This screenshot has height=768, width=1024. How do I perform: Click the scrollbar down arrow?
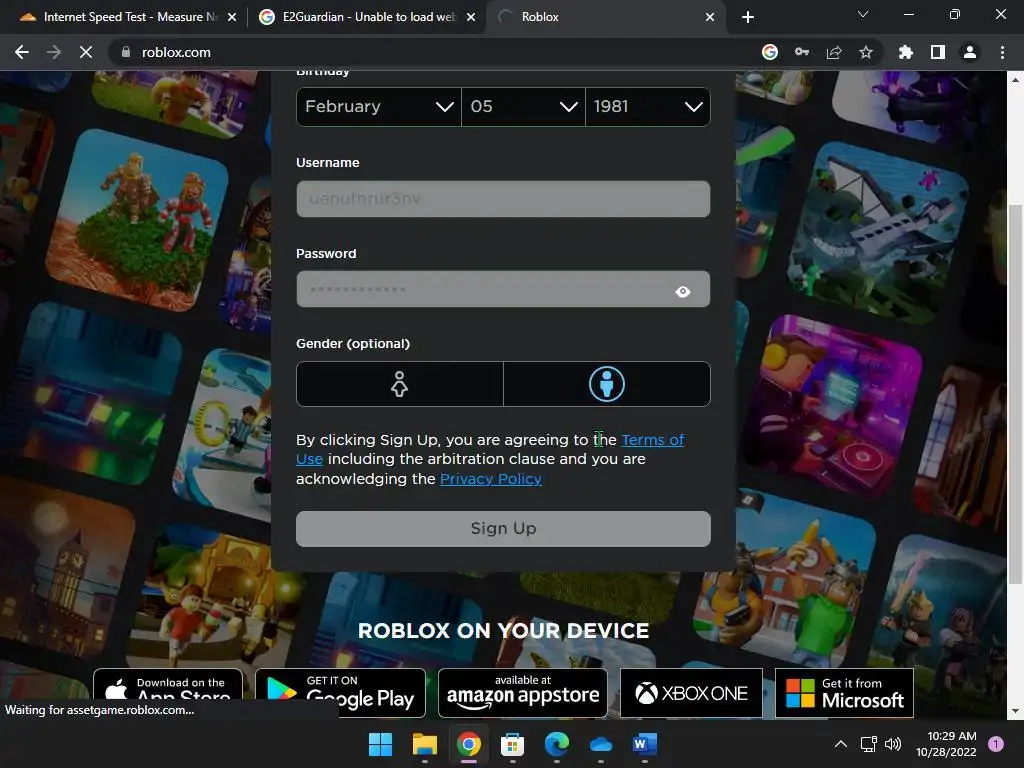tap(1015, 711)
